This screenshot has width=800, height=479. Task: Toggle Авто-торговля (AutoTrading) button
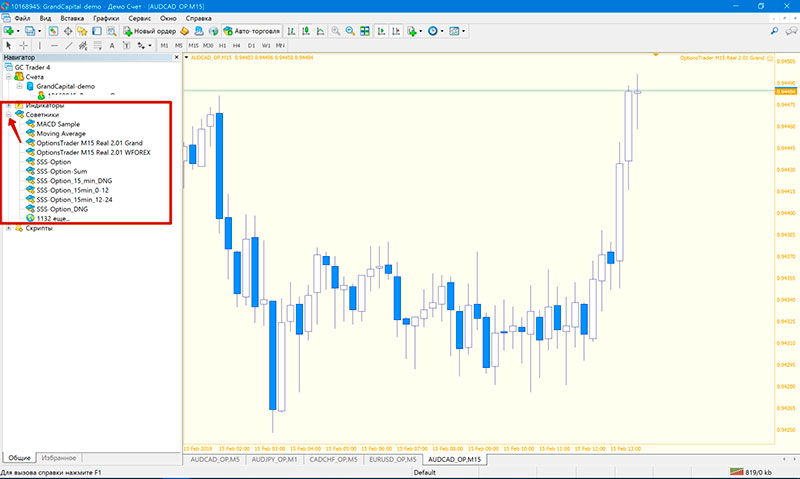[x=251, y=32]
